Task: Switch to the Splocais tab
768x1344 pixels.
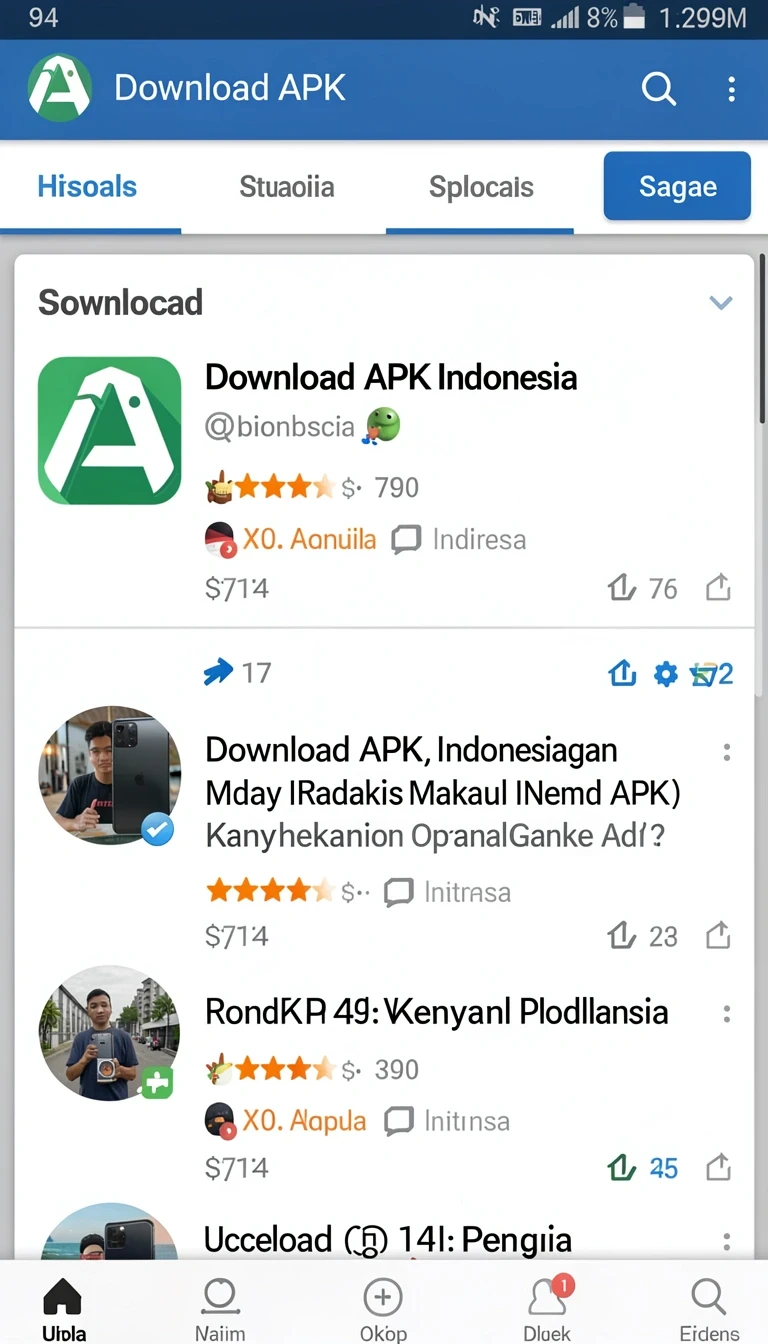Action: pos(481,187)
